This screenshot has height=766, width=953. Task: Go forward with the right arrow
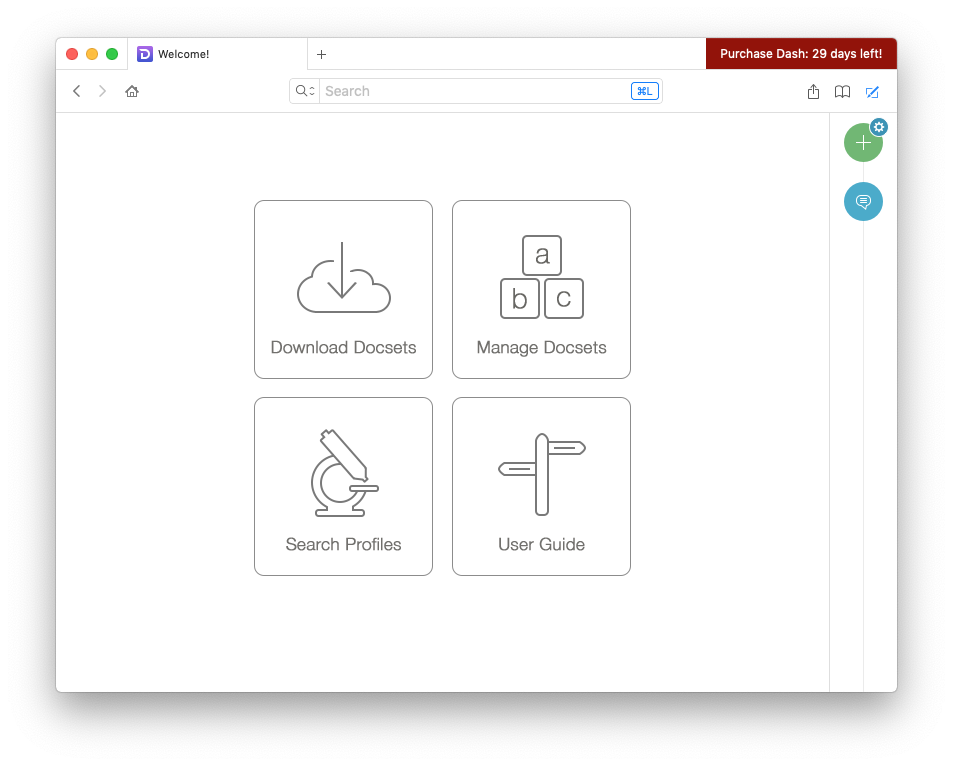click(102, 91)
